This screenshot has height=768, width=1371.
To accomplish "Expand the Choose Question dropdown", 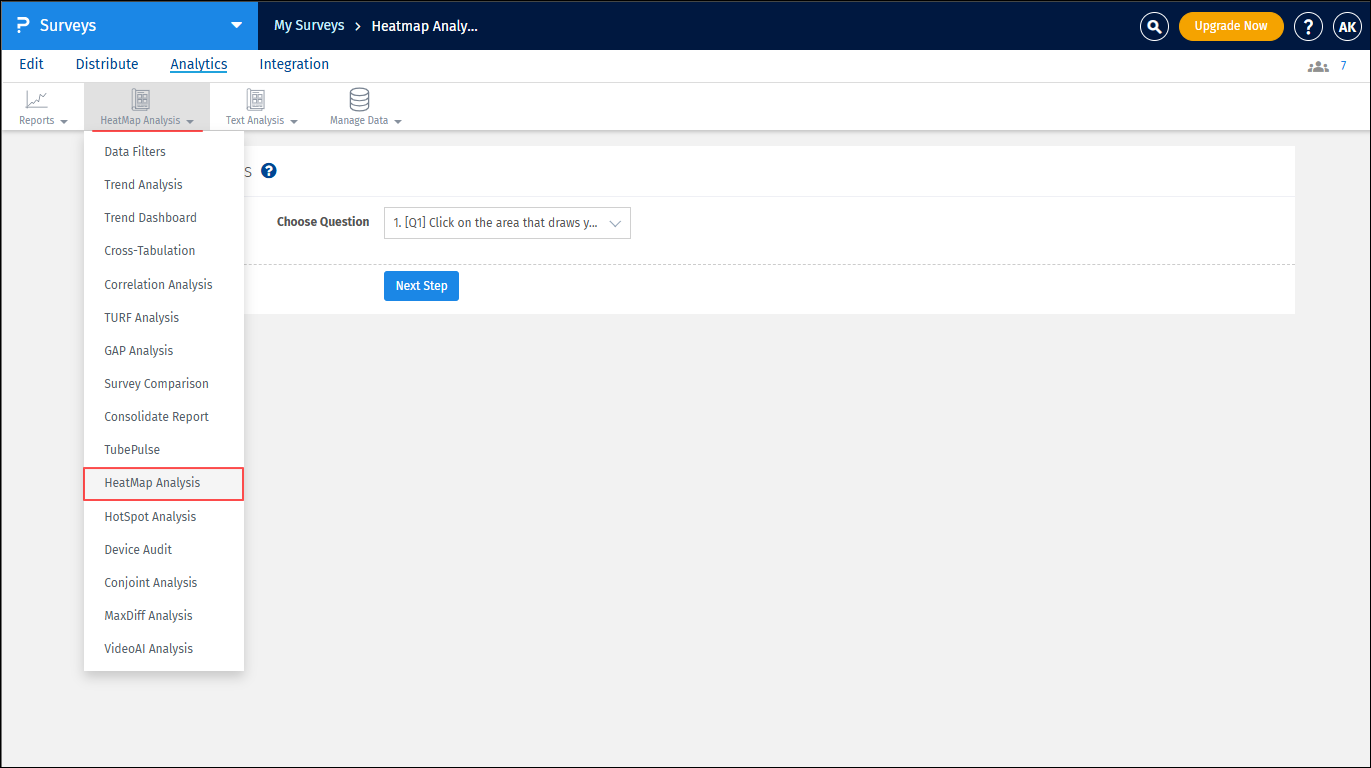I will point(507,222).
